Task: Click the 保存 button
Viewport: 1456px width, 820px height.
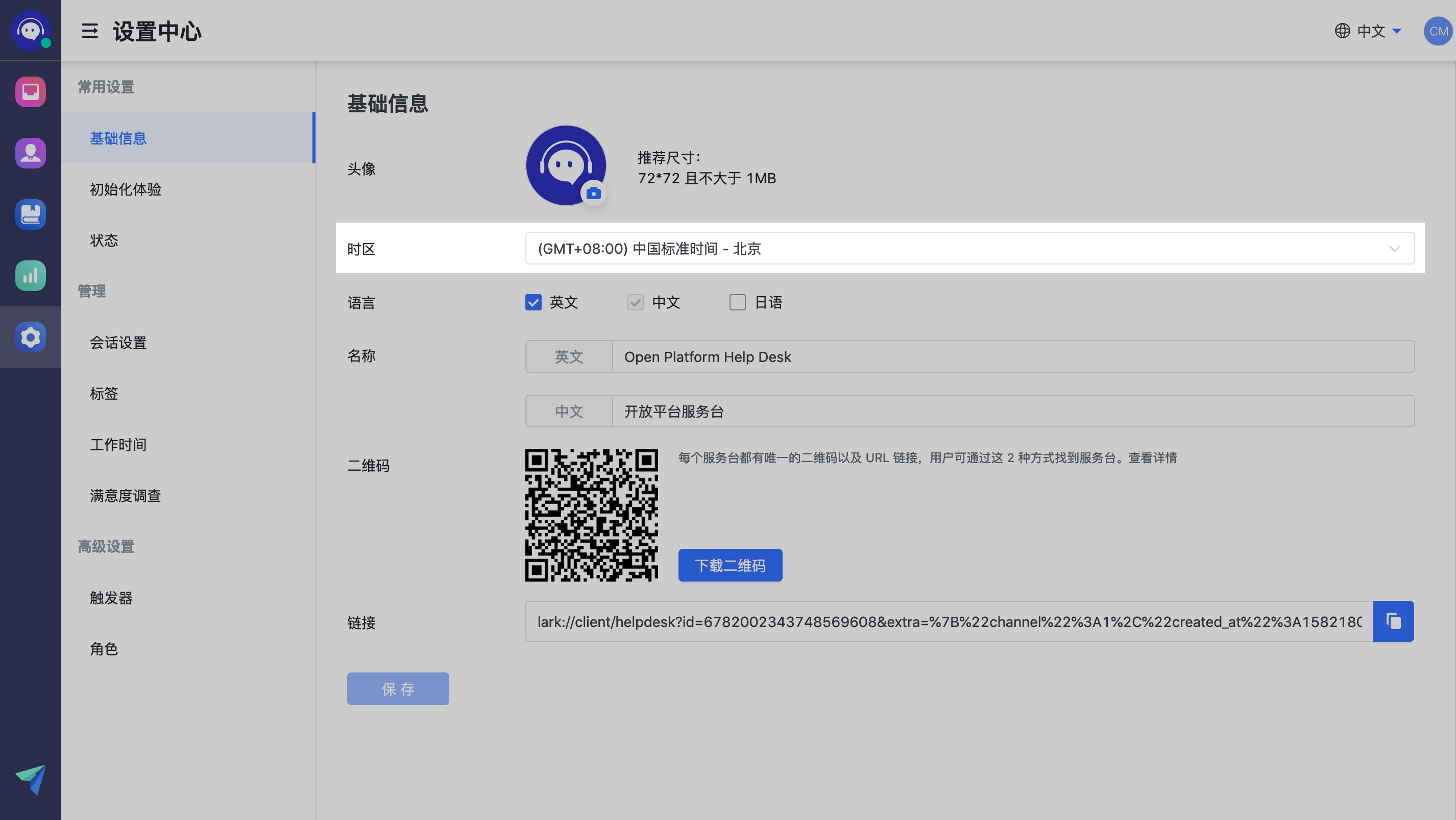Action: point(398,689)
